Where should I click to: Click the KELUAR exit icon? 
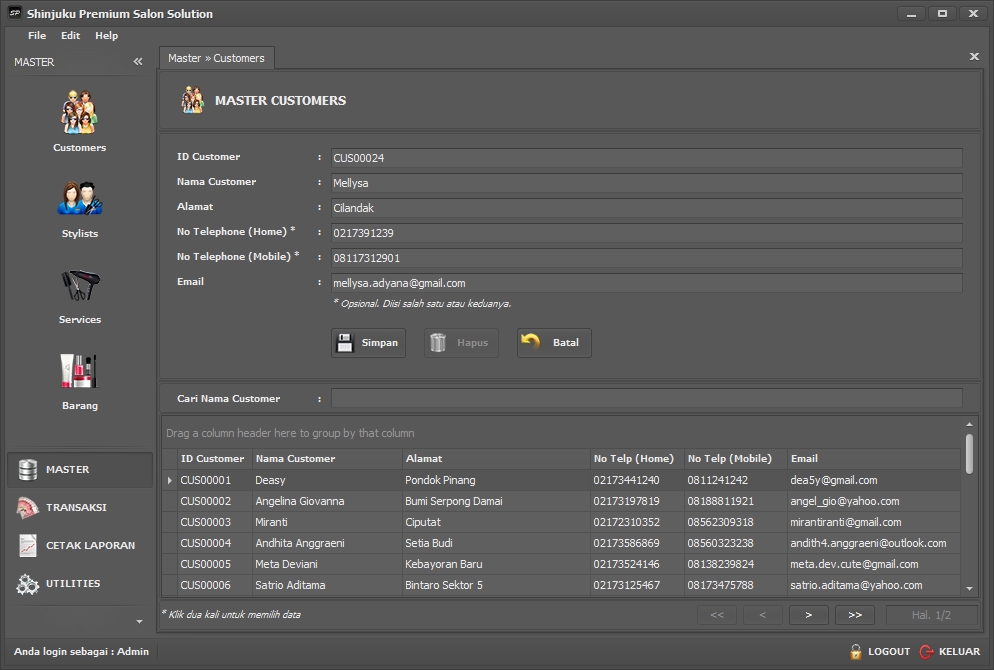926,651
